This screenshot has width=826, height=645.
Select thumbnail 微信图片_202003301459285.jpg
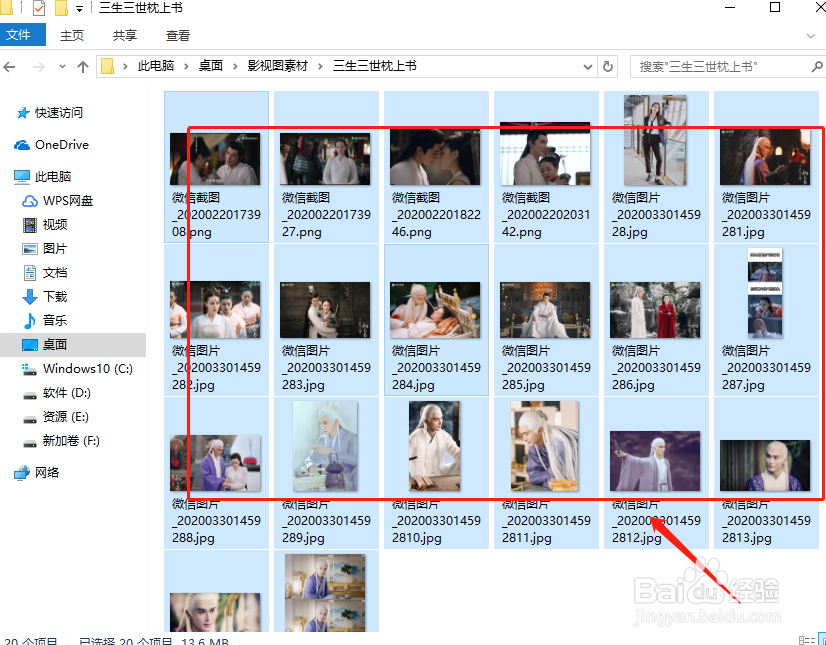[x=545, y=310]
